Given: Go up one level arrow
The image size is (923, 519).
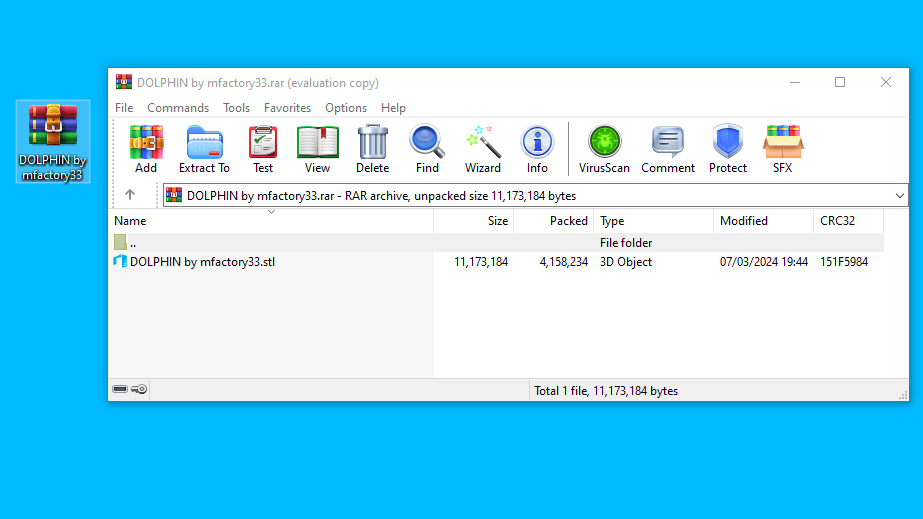Looking at the screenshot, I should (x=130, y=194).
